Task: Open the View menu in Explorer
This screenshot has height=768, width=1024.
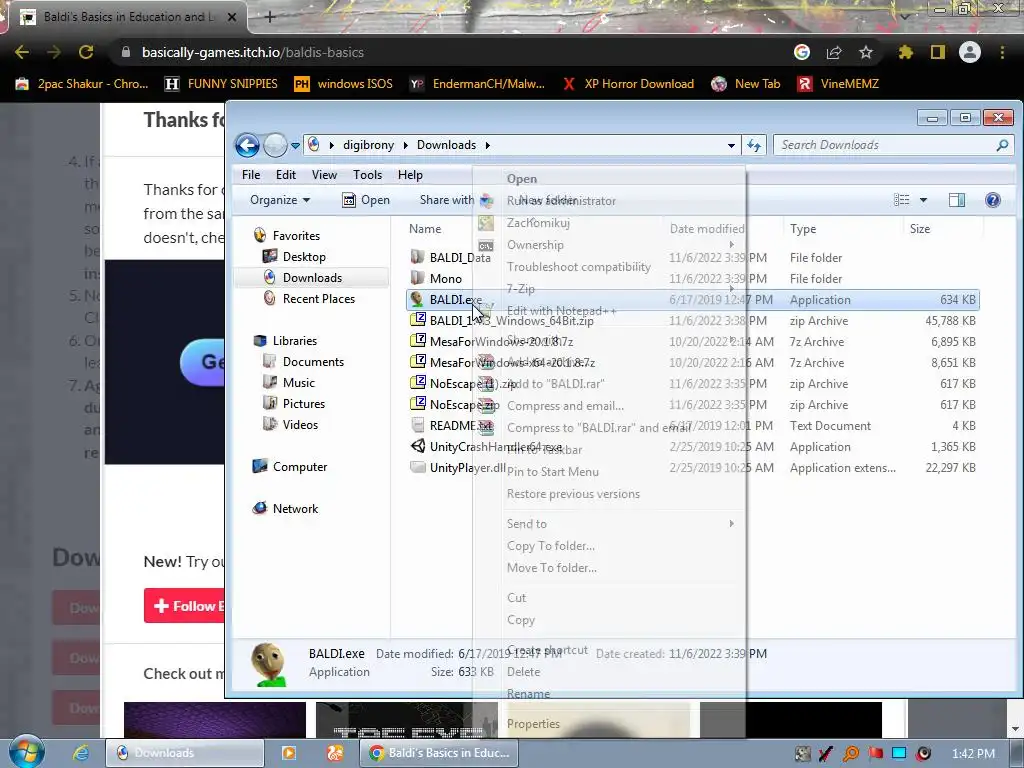Action: point(324,175)
